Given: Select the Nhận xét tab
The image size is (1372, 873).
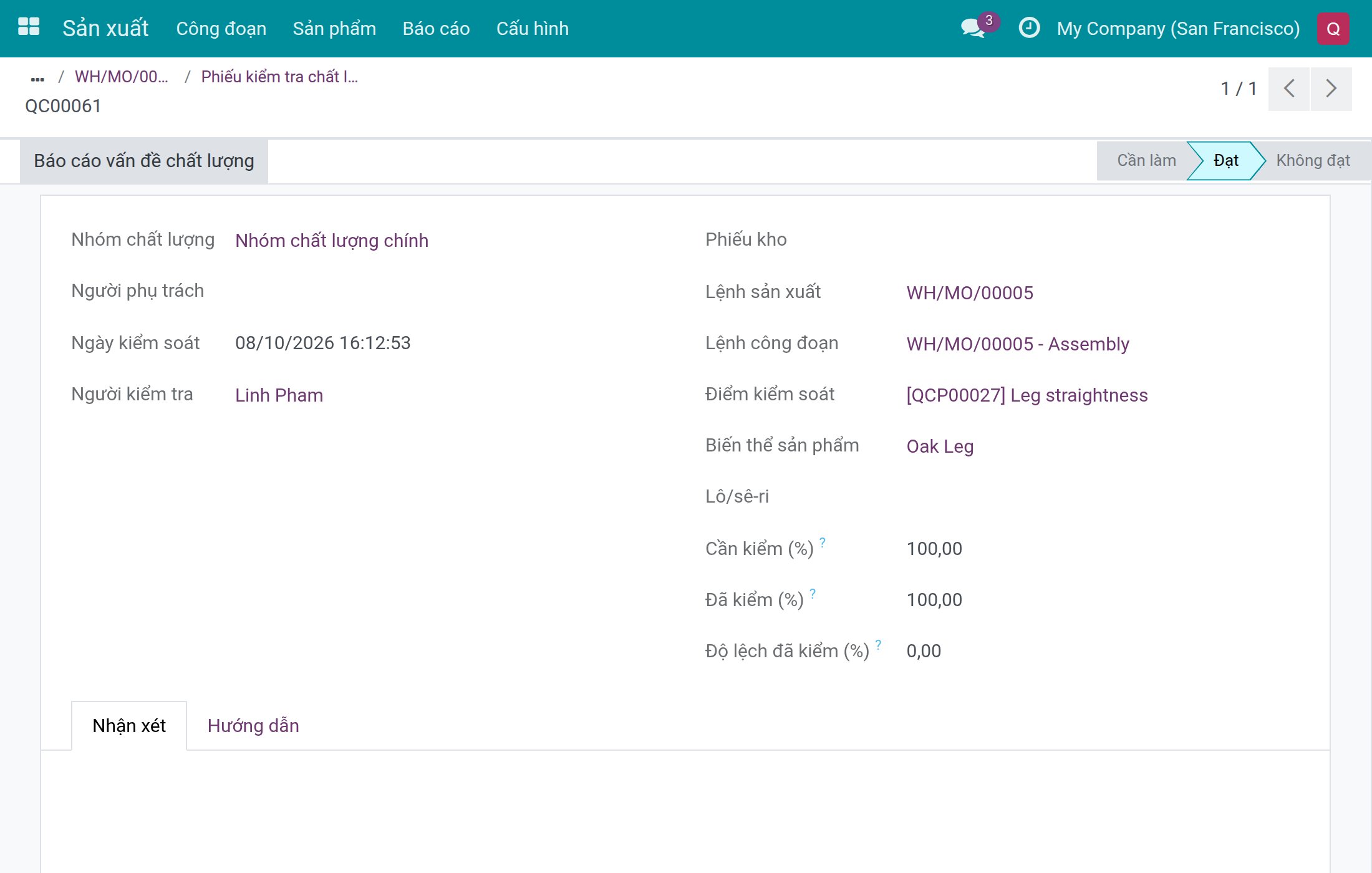Looking at the screenshot, I should pyautogui.click(x=129, y=726).
